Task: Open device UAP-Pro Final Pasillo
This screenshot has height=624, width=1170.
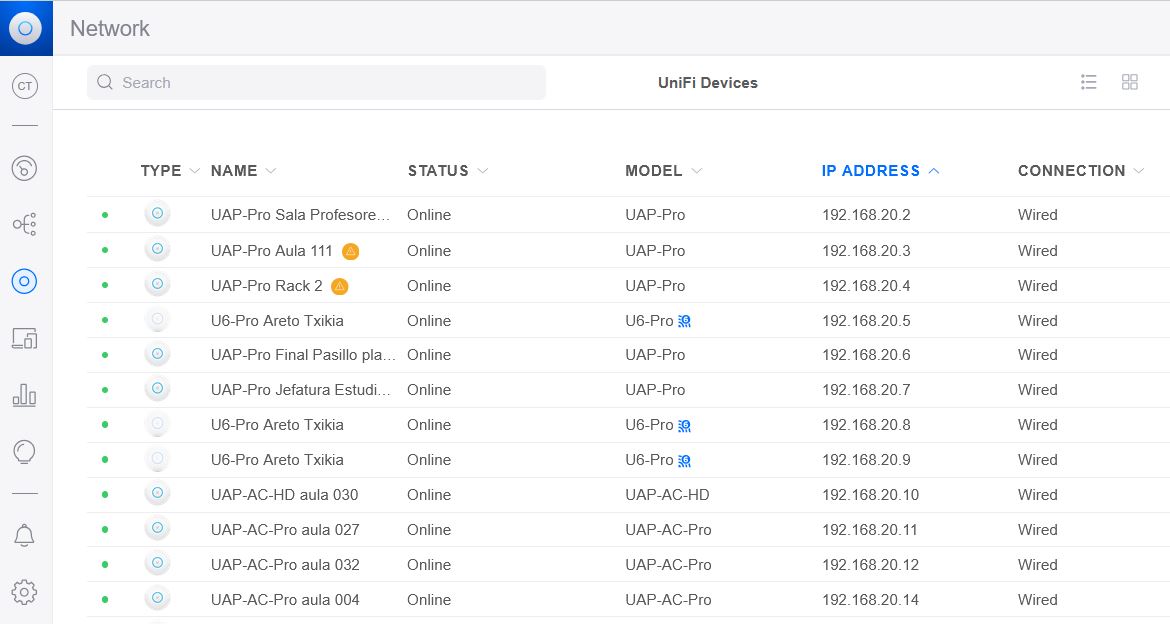Action: (303, 355)
